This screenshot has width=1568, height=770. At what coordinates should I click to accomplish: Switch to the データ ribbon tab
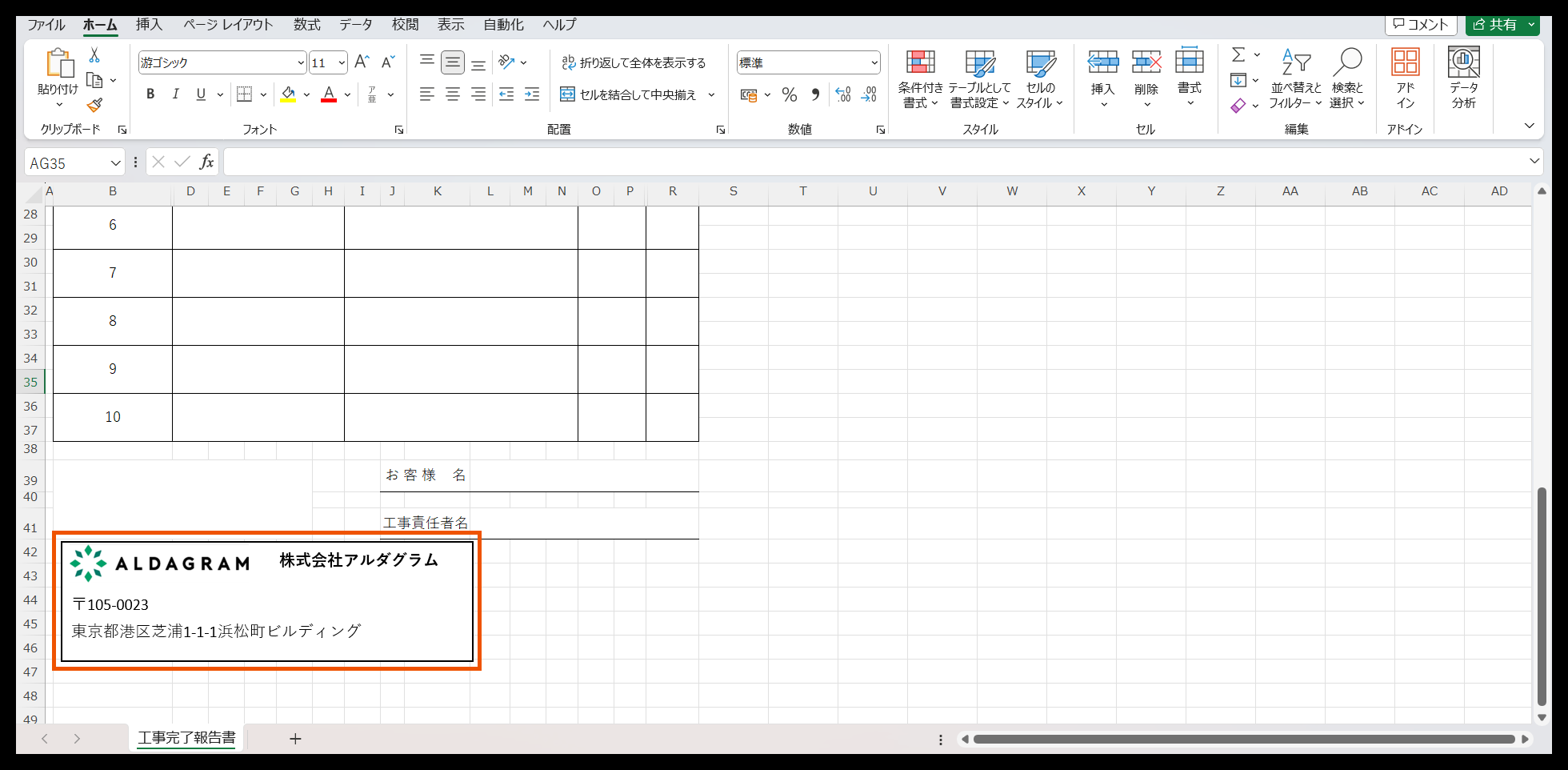[x=355, y=24]
